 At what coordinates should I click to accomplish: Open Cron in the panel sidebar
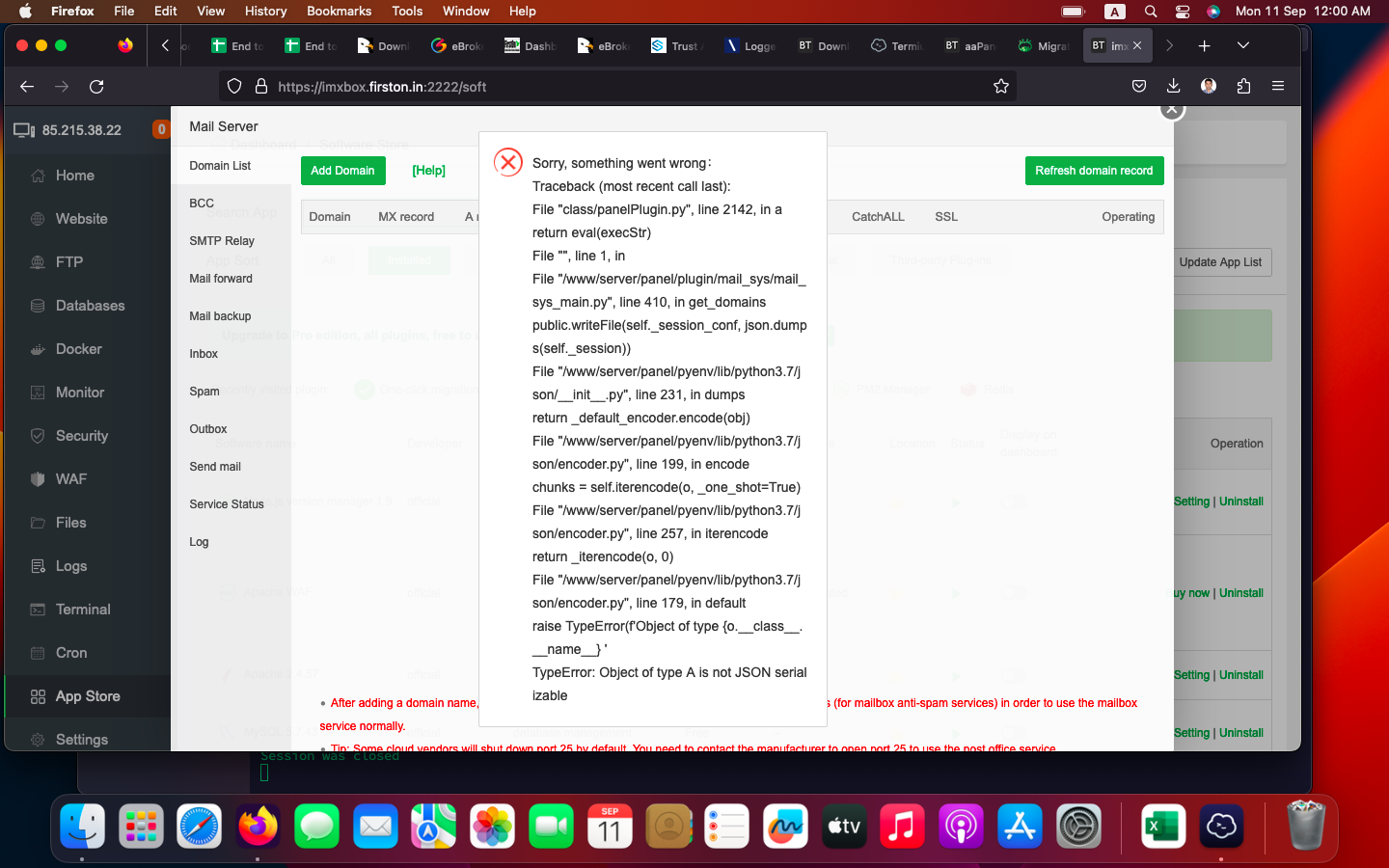[x=71, y=653]
